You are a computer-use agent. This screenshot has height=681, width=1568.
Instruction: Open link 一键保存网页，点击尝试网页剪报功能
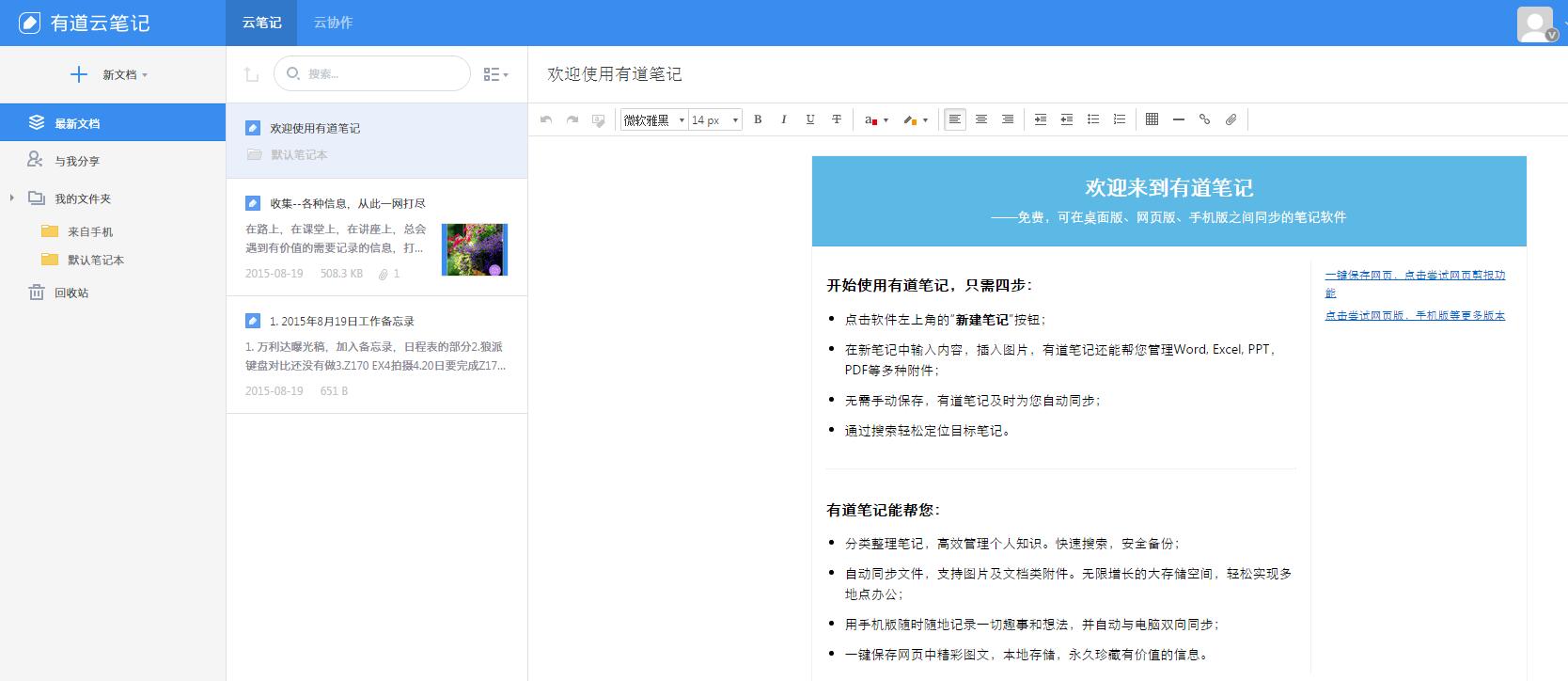(1415, 283)
